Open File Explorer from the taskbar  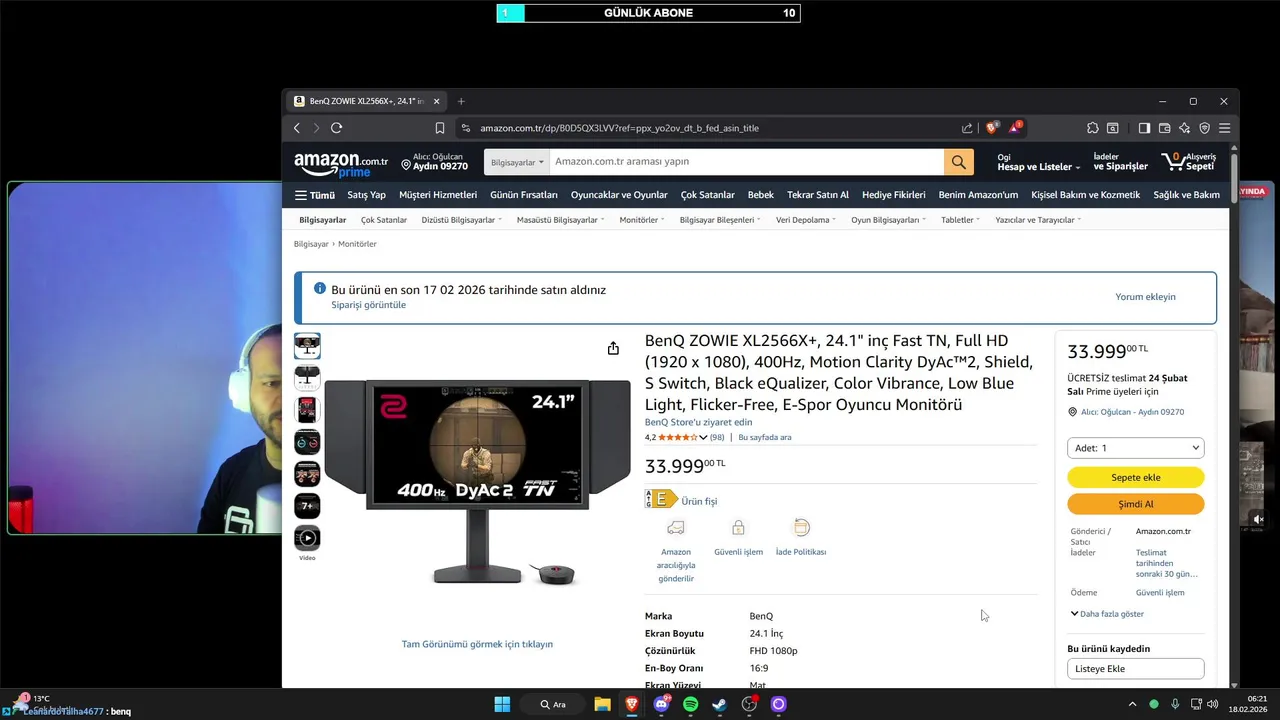tap(602, 704)
